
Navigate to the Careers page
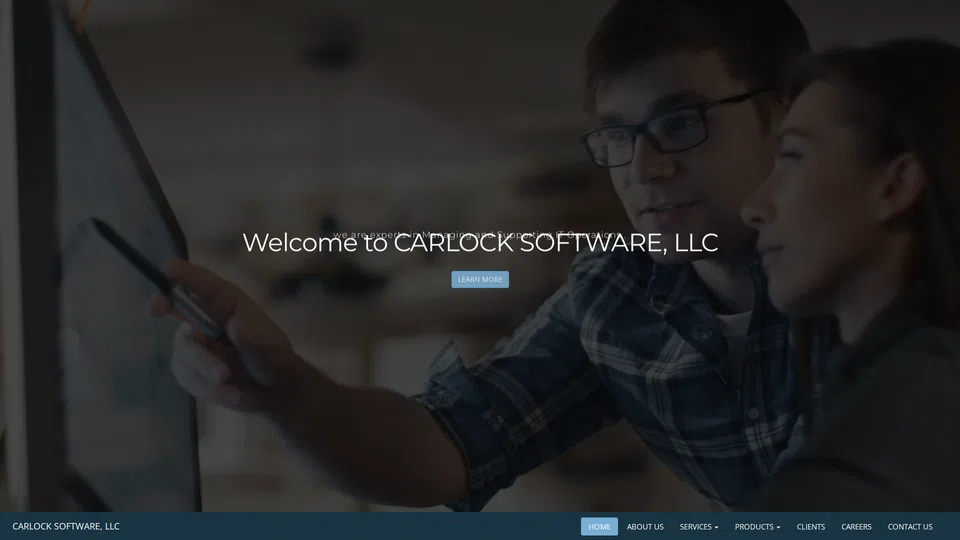856,527
